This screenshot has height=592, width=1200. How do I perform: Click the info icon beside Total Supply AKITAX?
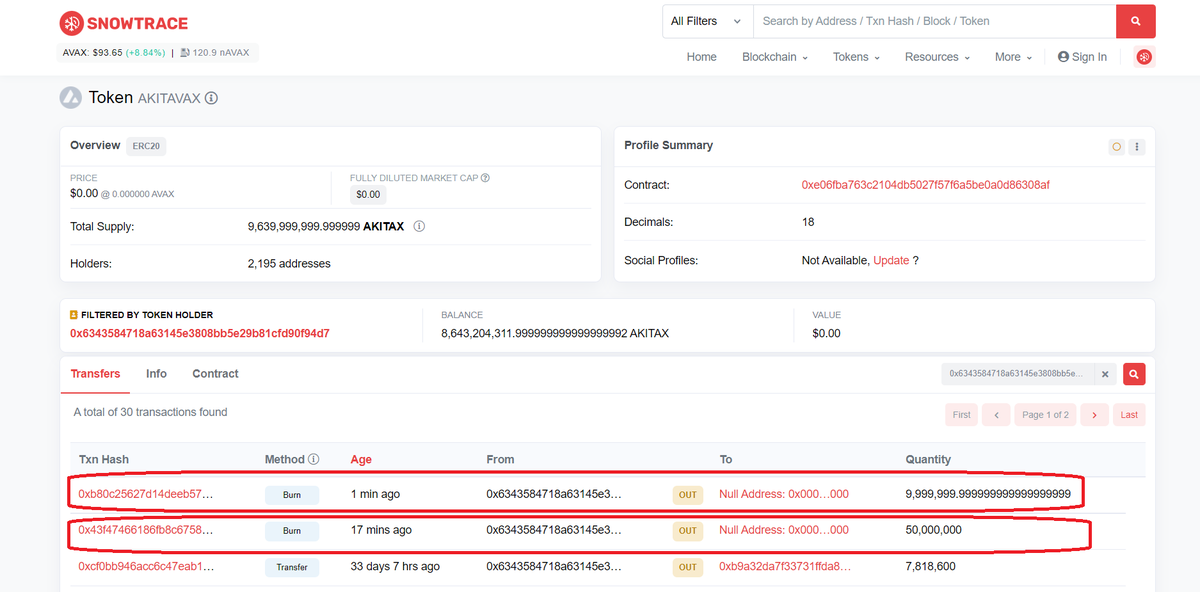pos(419,226)
